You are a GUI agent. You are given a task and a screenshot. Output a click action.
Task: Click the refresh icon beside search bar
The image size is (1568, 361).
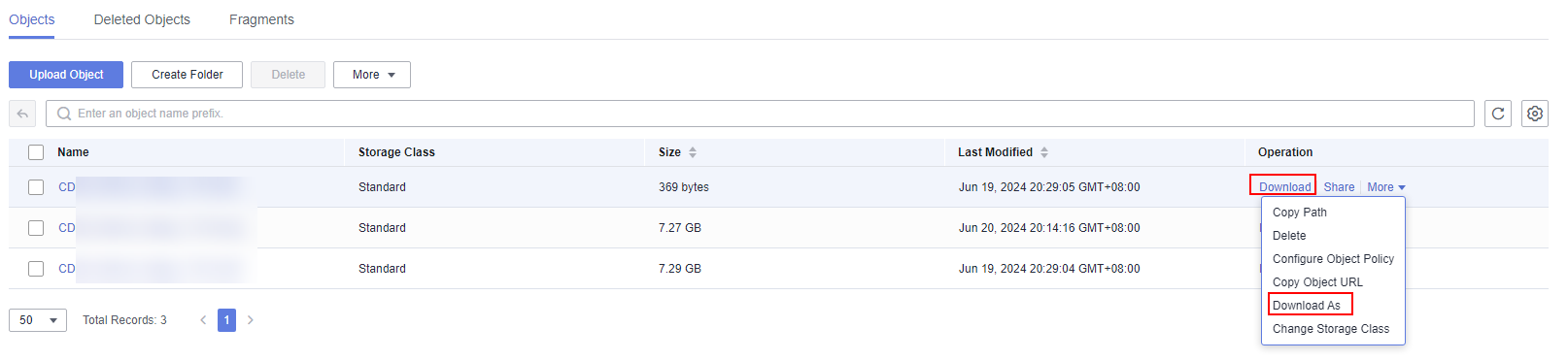[x=1498, y=114]
